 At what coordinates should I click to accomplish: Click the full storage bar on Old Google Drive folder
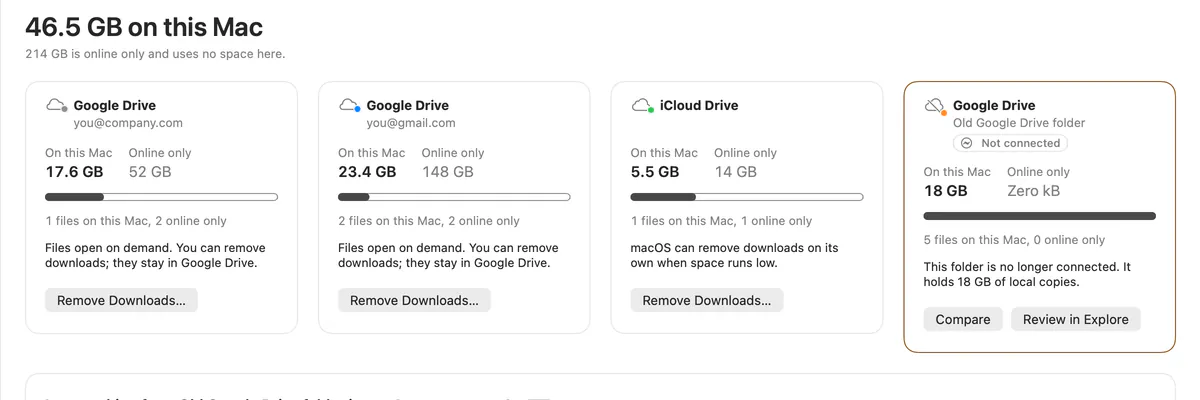point(1040,216)
